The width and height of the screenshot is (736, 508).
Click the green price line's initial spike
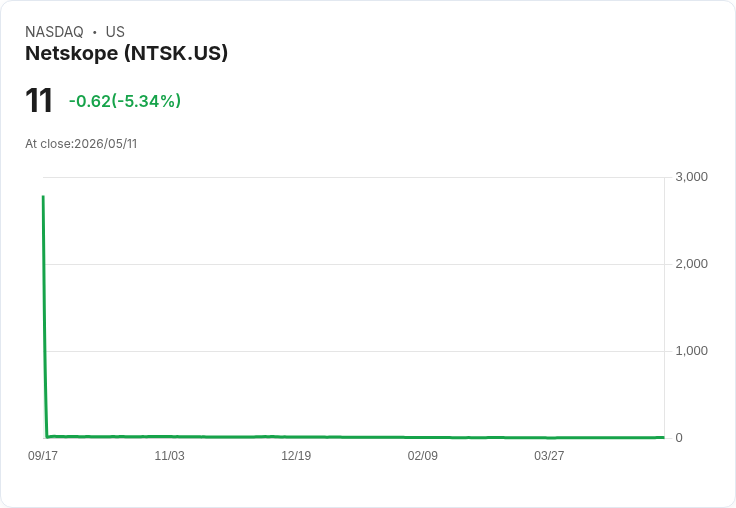(45, 315)
